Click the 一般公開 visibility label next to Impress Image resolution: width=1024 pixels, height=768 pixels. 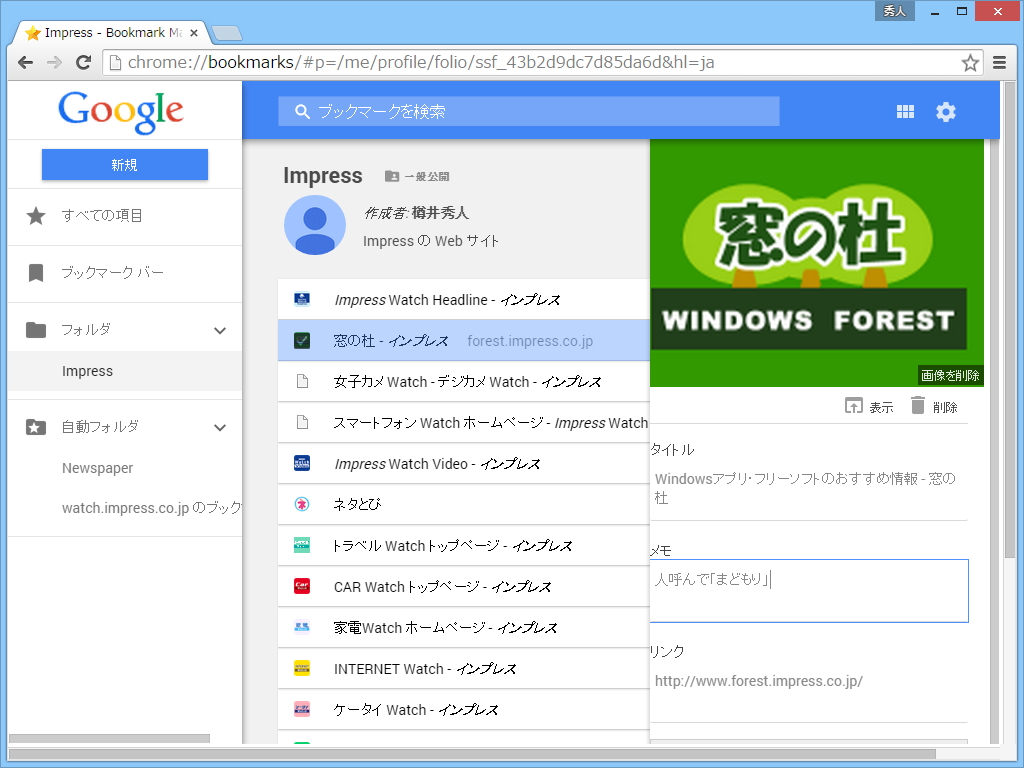pos(419,177)
